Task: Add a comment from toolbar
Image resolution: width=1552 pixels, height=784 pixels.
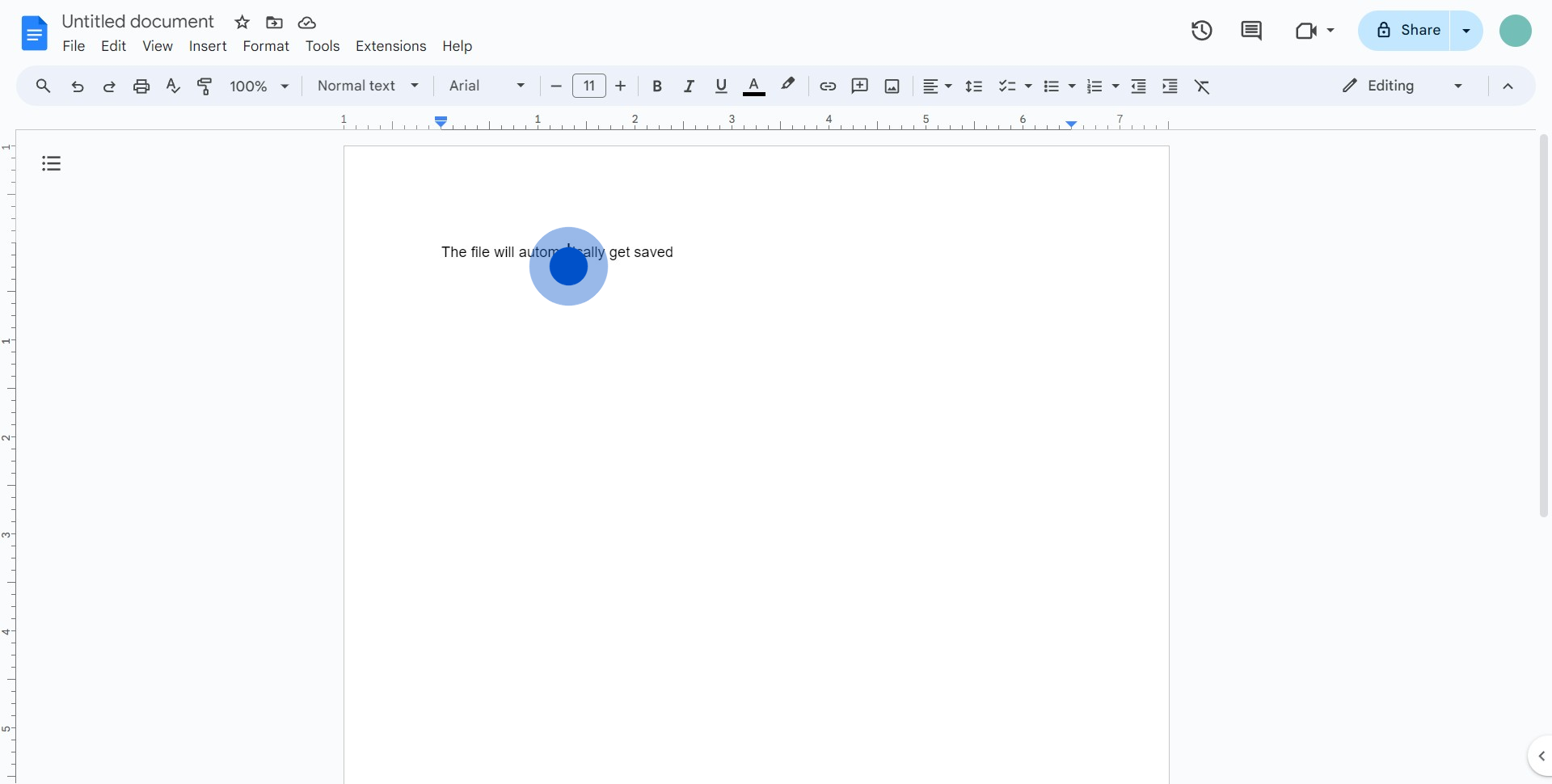Action: click(x=860, y=86)
